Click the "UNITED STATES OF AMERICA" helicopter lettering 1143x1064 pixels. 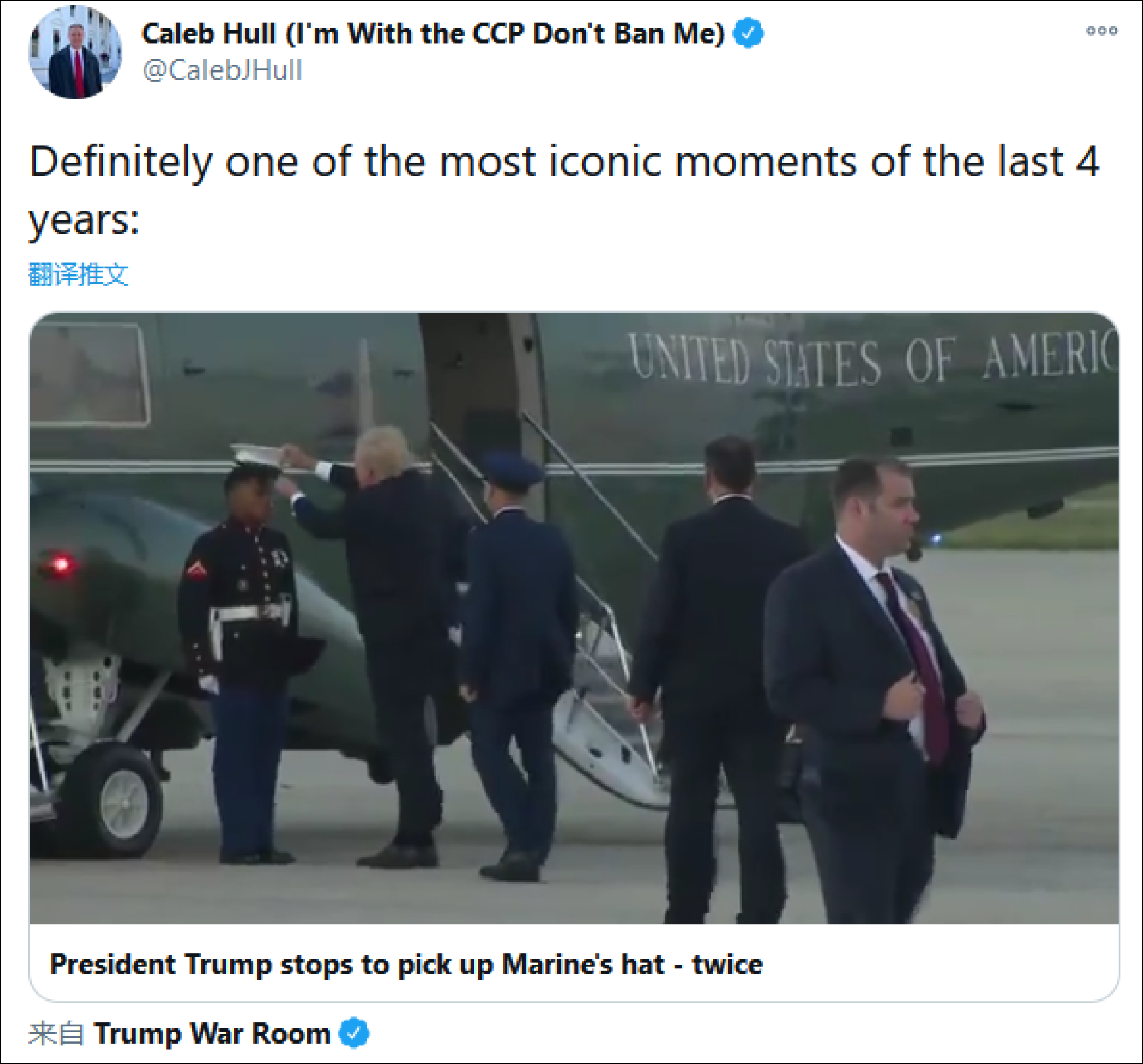click(869, 359)
